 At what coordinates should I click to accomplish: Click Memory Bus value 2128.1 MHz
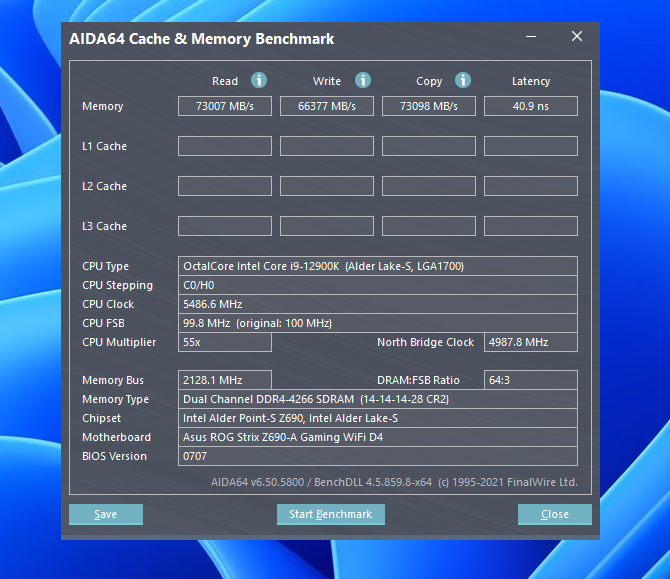coord(225,380)
